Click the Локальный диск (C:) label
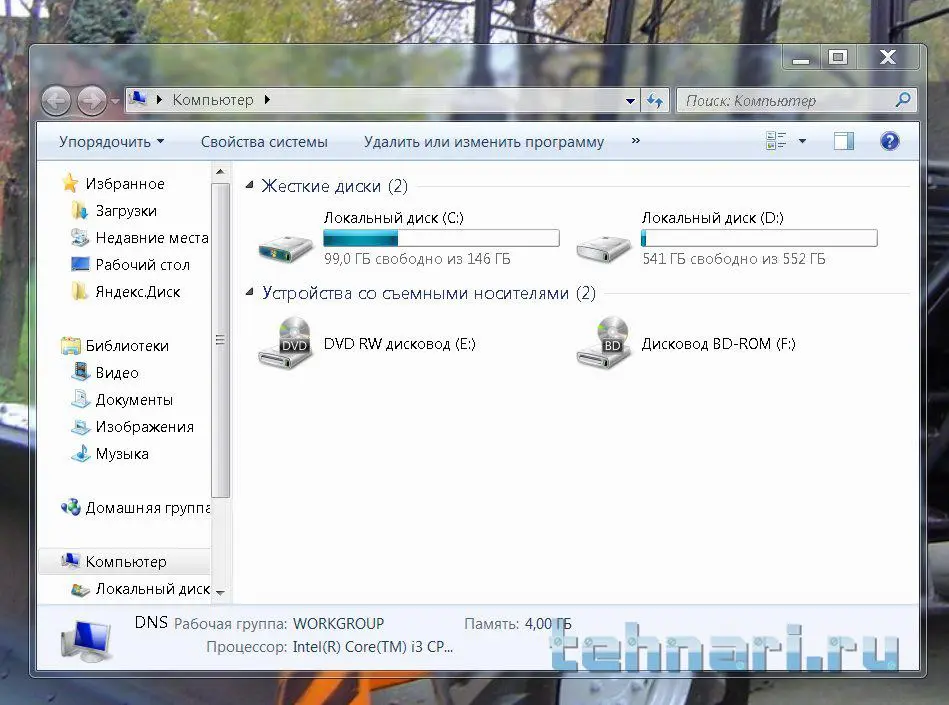This screenshot has height=705, width=949. [x=393, y=218]
